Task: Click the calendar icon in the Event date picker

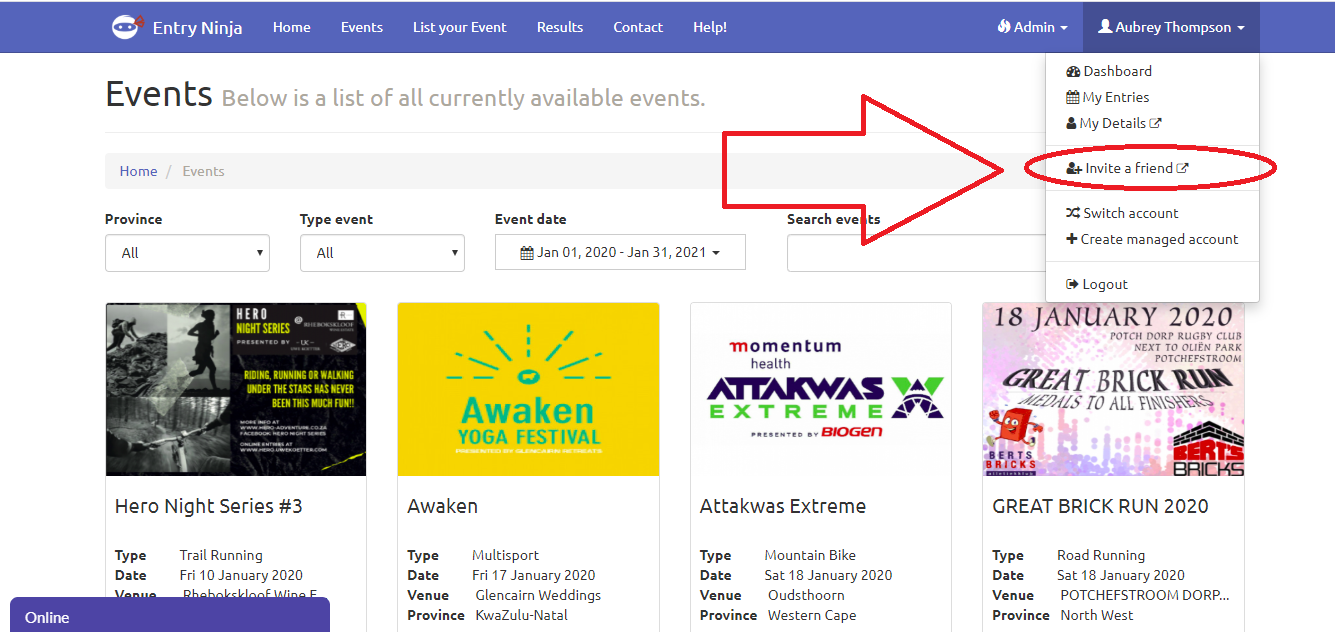Action: coord(527,253)
